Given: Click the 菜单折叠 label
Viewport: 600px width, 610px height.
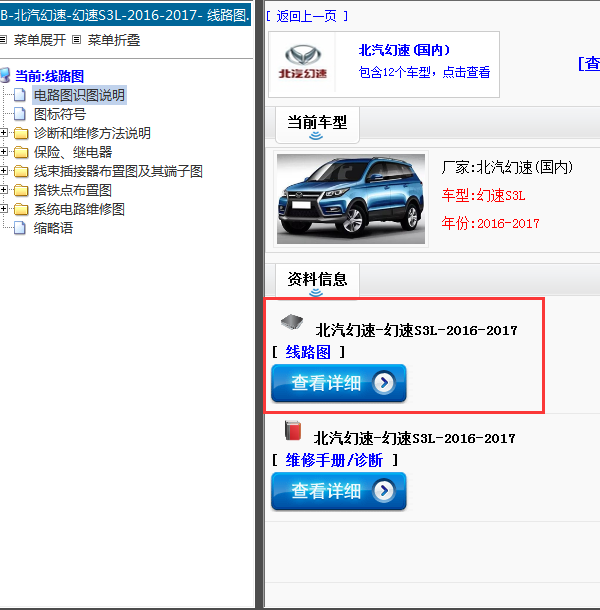Looking at the screenshot, I should pos(114,40).
